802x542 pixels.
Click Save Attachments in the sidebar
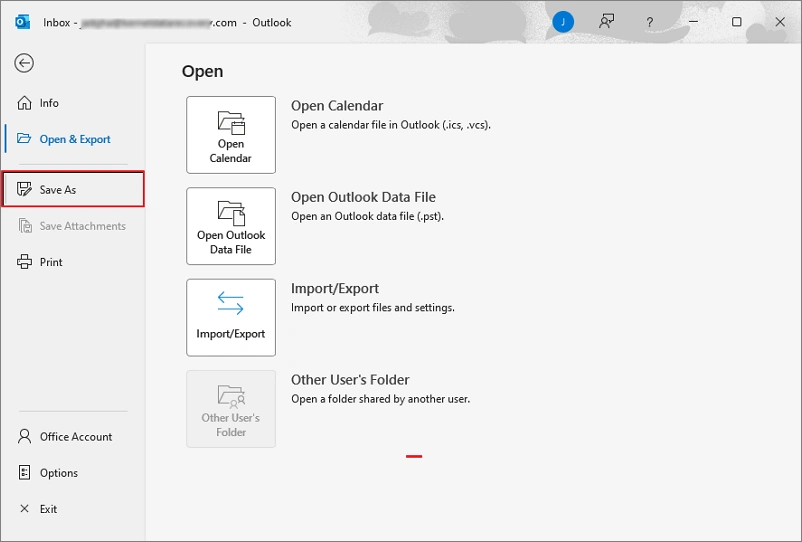coord(73,226)
